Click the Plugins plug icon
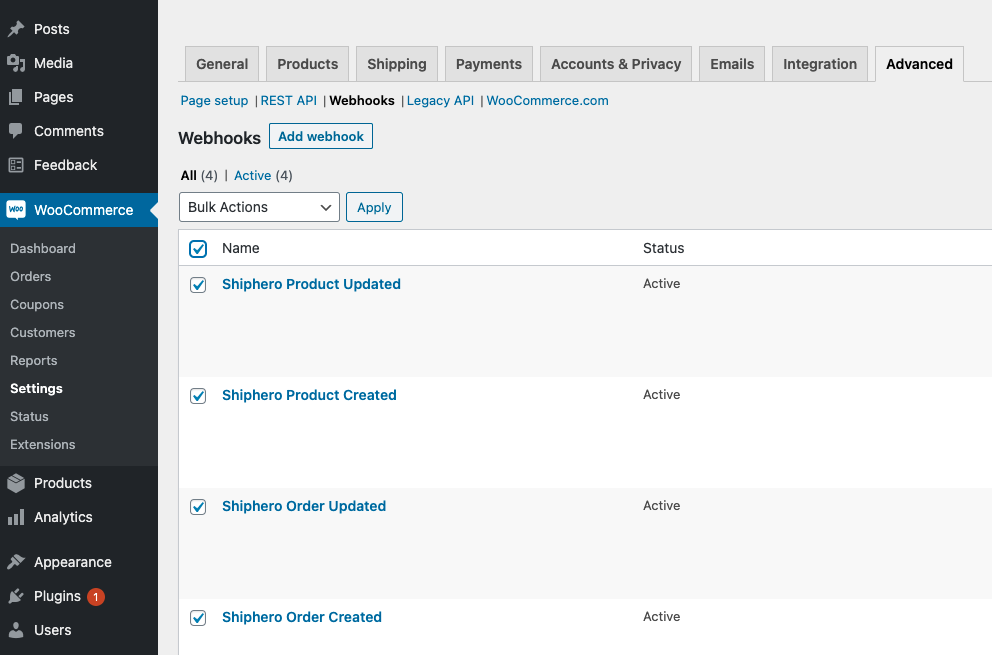 point(16,596)
